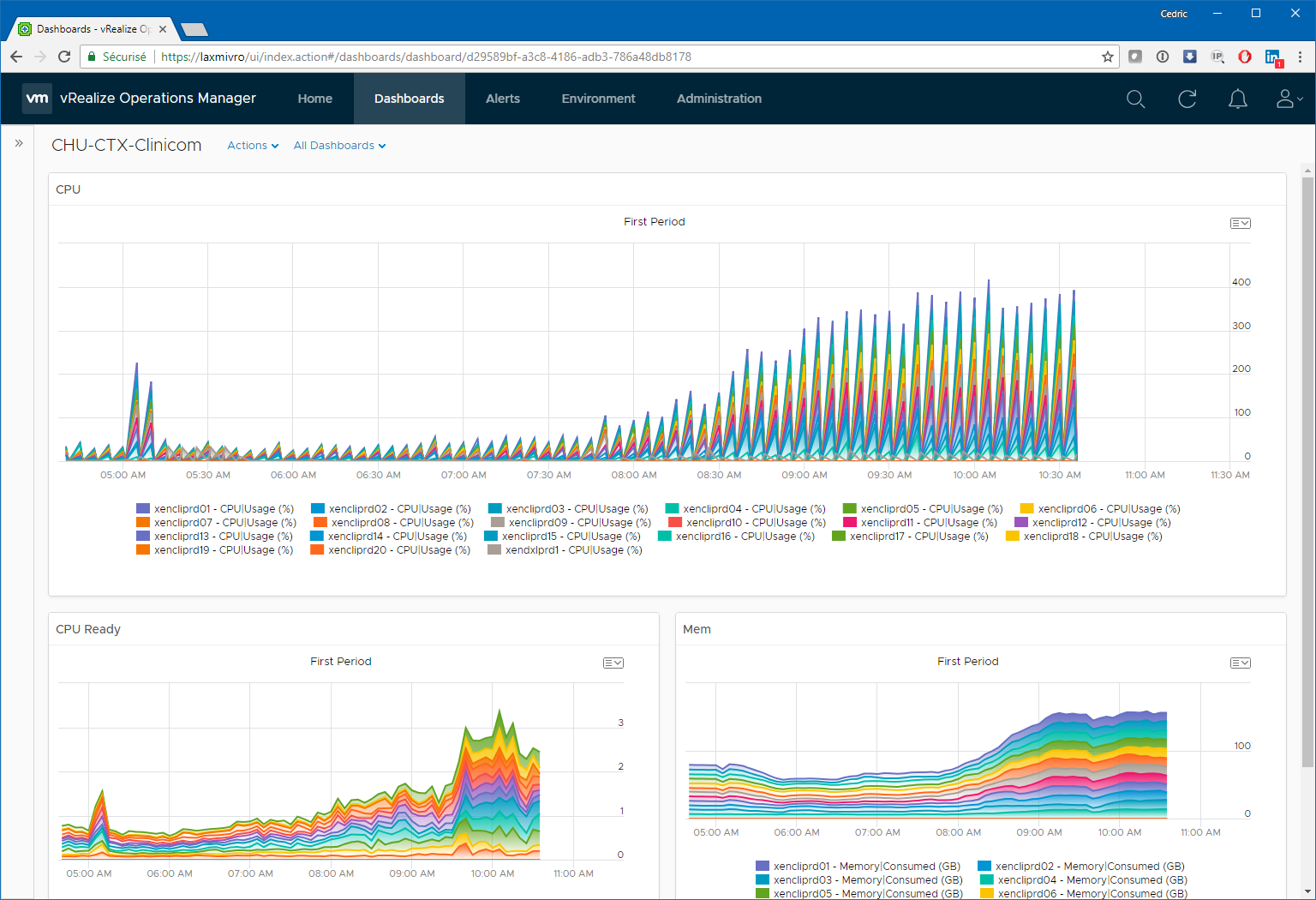Image resolution: width=1316 pixels, height=900 pixels.
Task: Toggle xencliprd01 CPU Usage legend series
Action: [223, 509]
